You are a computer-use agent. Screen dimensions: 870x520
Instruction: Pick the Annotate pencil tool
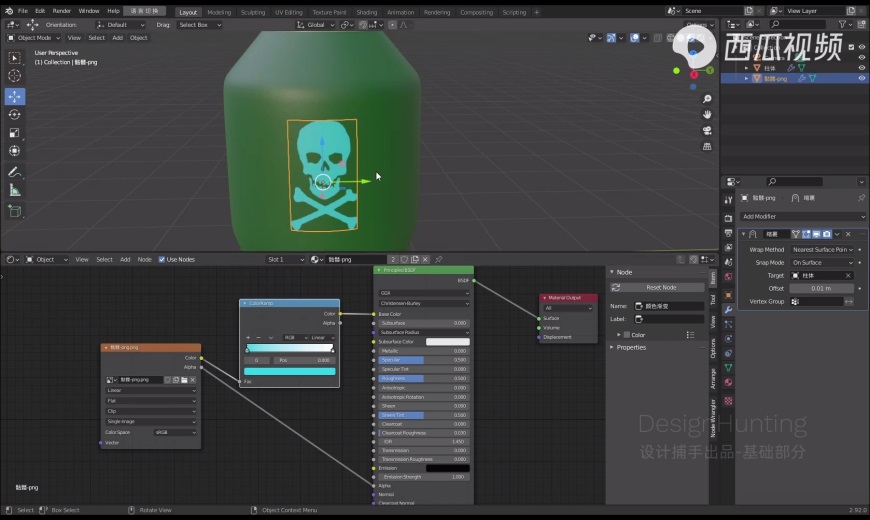click(14, 173)
